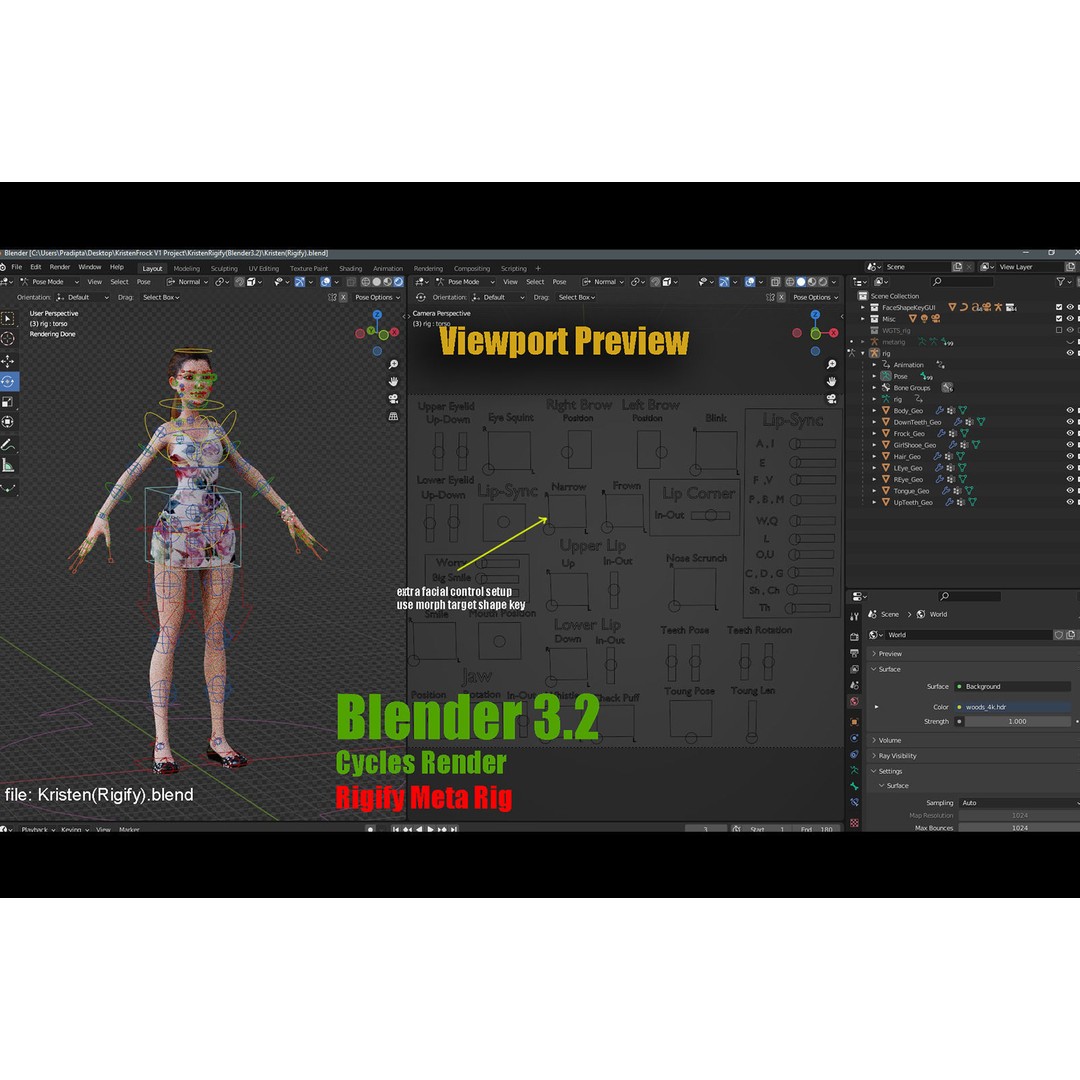Open the Render menu
This screenshot has height=1080, width=1080.
pyautogui.click(x=60, y=267)
